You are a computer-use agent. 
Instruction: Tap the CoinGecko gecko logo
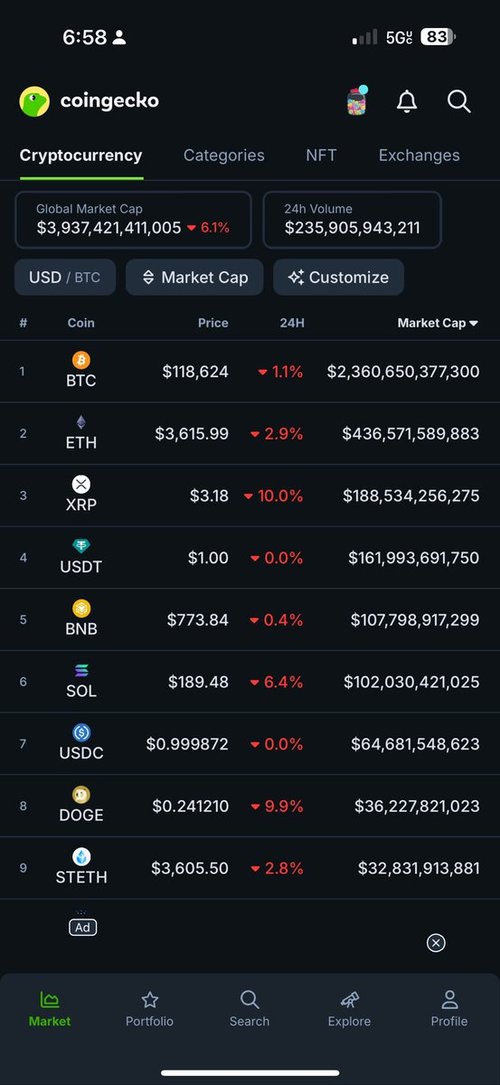pyautogui.click(x=35, y=101)
